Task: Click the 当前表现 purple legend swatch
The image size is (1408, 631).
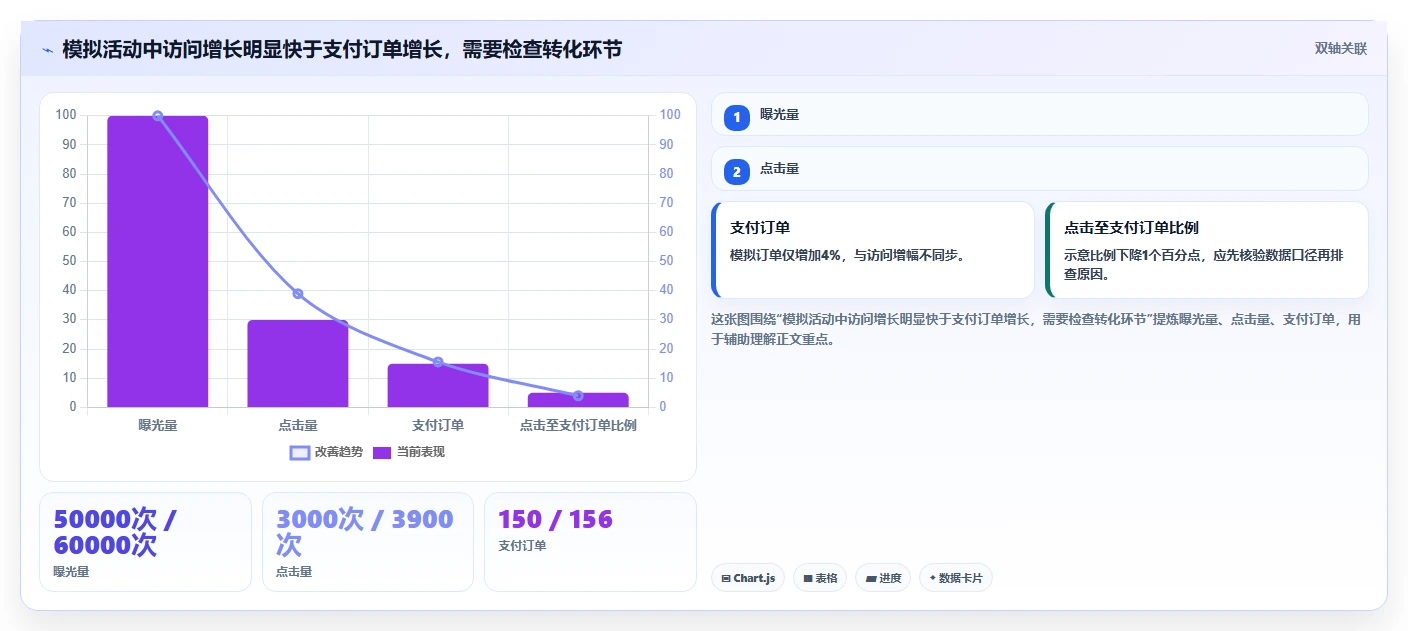Action: point(382,453)
